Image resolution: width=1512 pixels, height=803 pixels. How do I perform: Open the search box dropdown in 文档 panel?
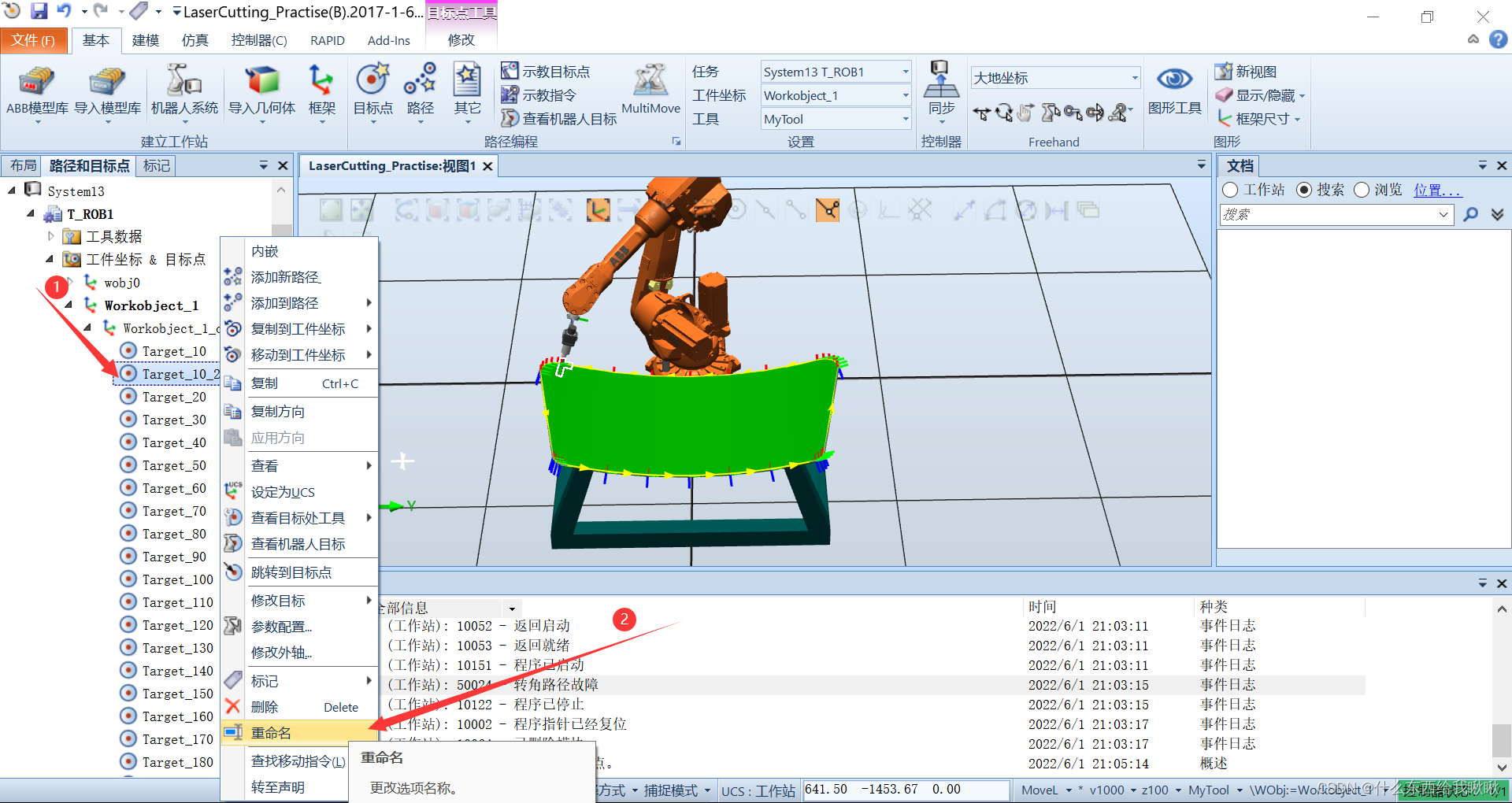click(x=1443, y=214)
